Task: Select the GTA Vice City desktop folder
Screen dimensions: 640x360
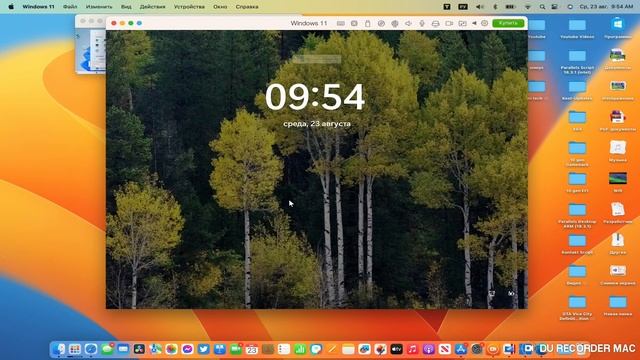Action: click(577, 308)
